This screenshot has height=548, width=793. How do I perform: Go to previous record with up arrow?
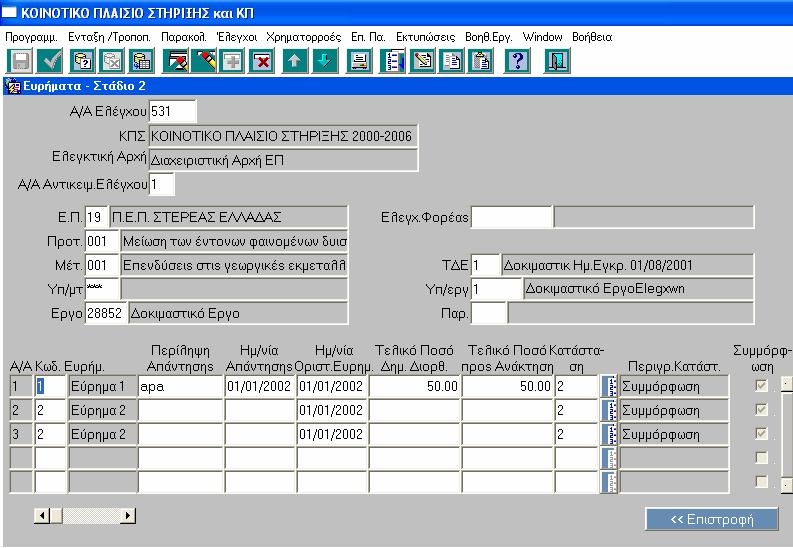tap(295, 61)
